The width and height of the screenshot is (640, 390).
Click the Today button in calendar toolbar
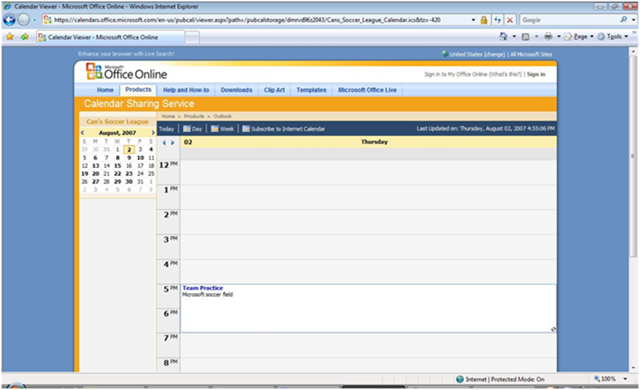coord(167,129)
